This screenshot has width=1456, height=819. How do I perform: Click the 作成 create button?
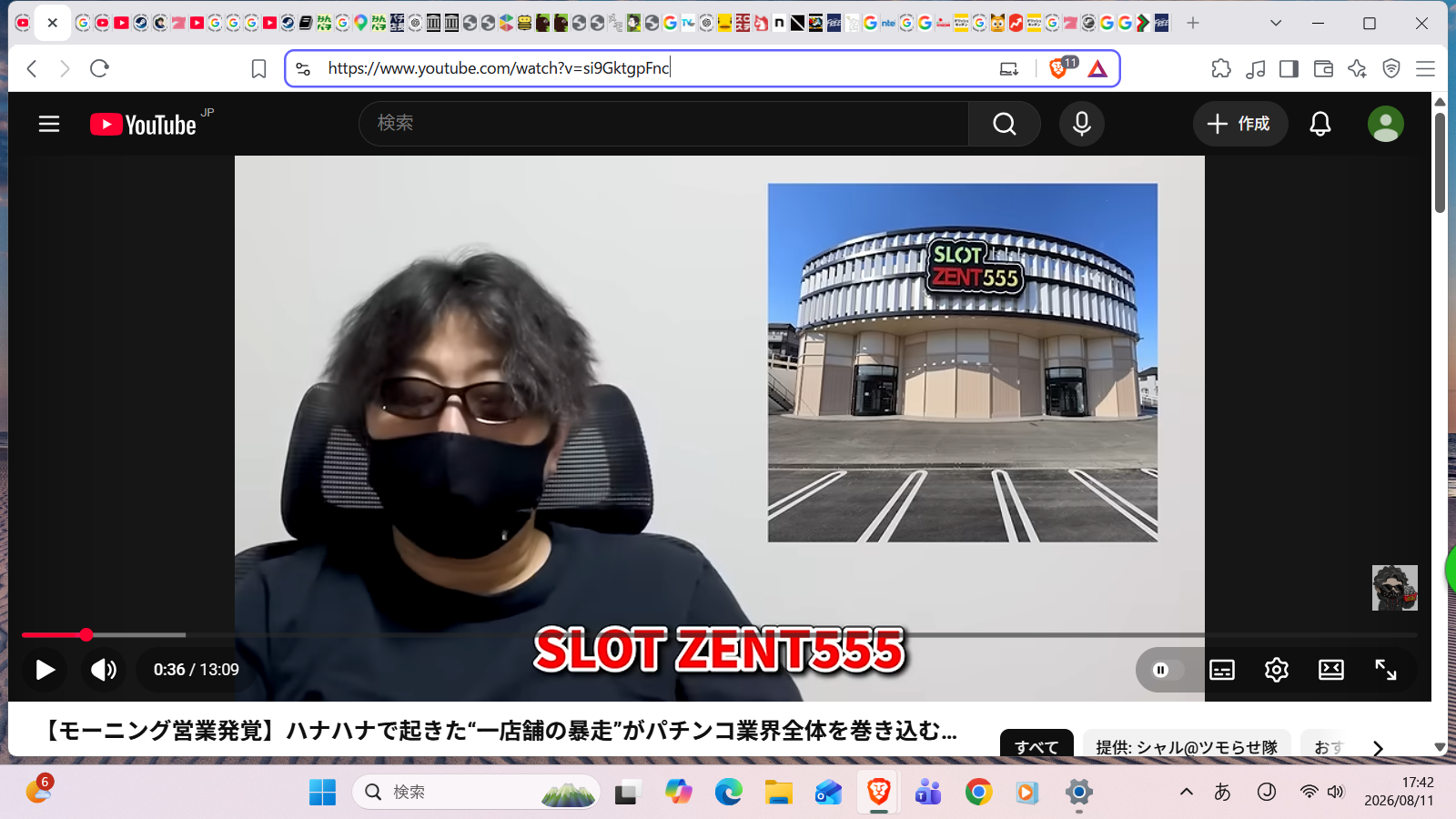tap(1239, 124)
